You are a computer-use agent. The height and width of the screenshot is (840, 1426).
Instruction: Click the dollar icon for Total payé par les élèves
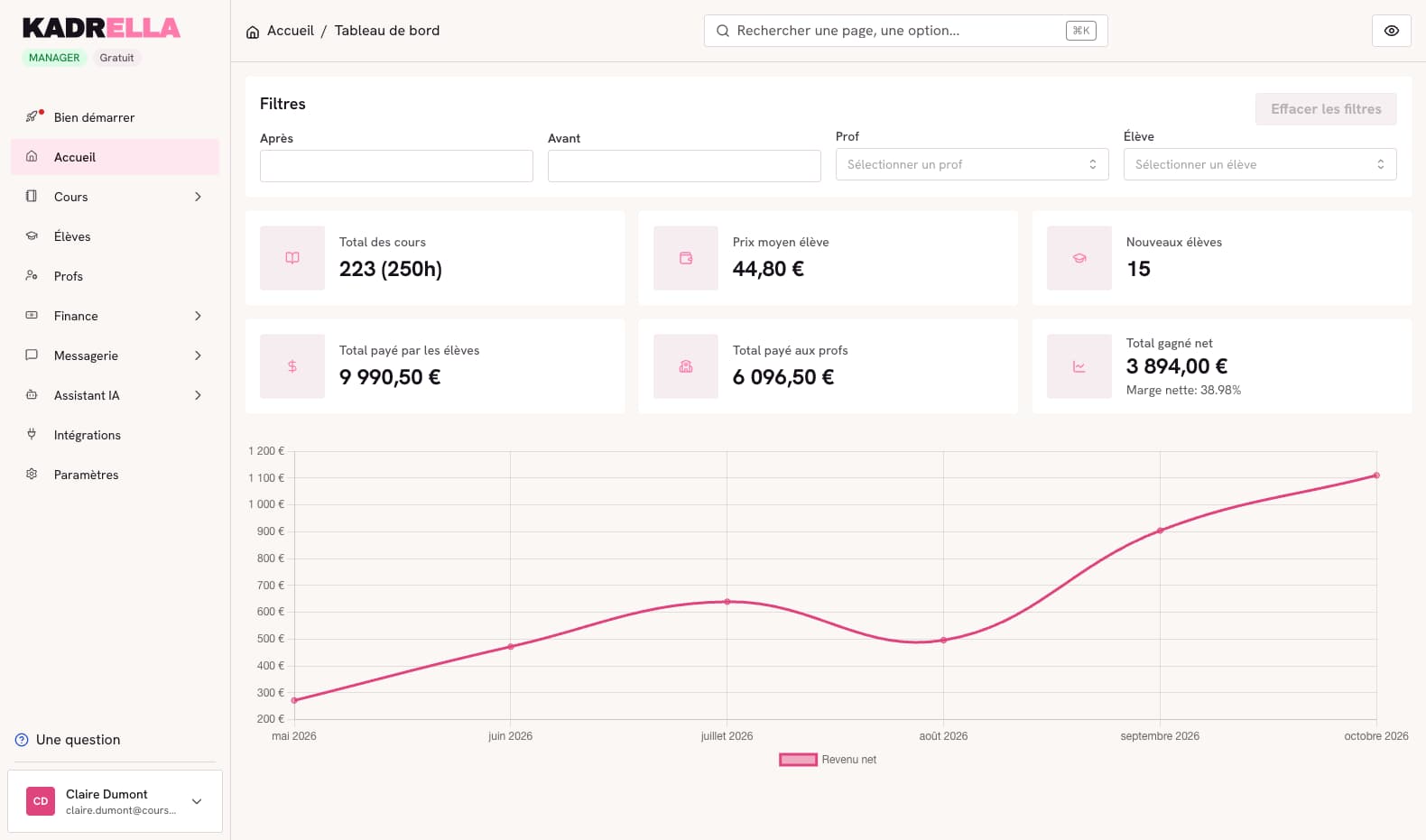pos(292,366)
